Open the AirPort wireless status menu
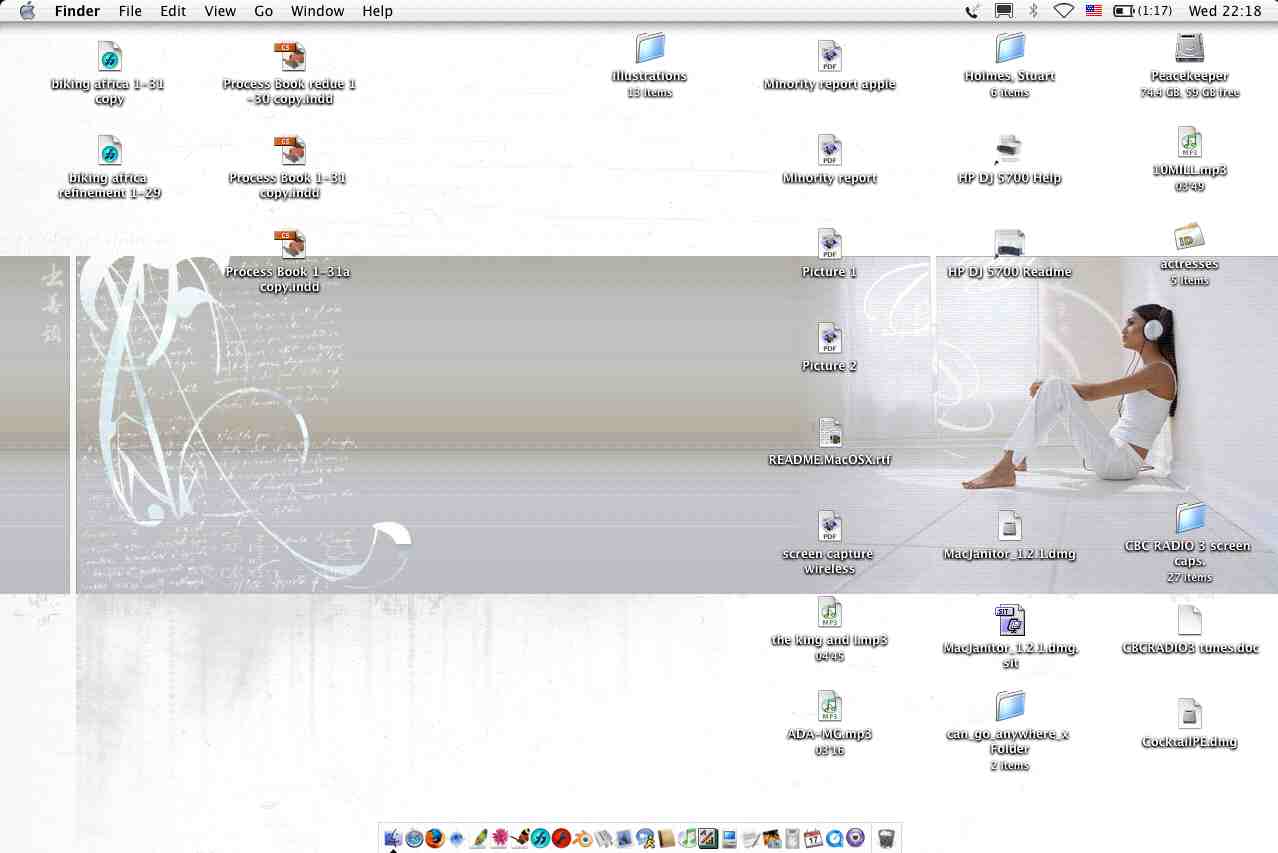Image resolution: width=1278 pixels, height=853 pixels. click(1063, 11)
